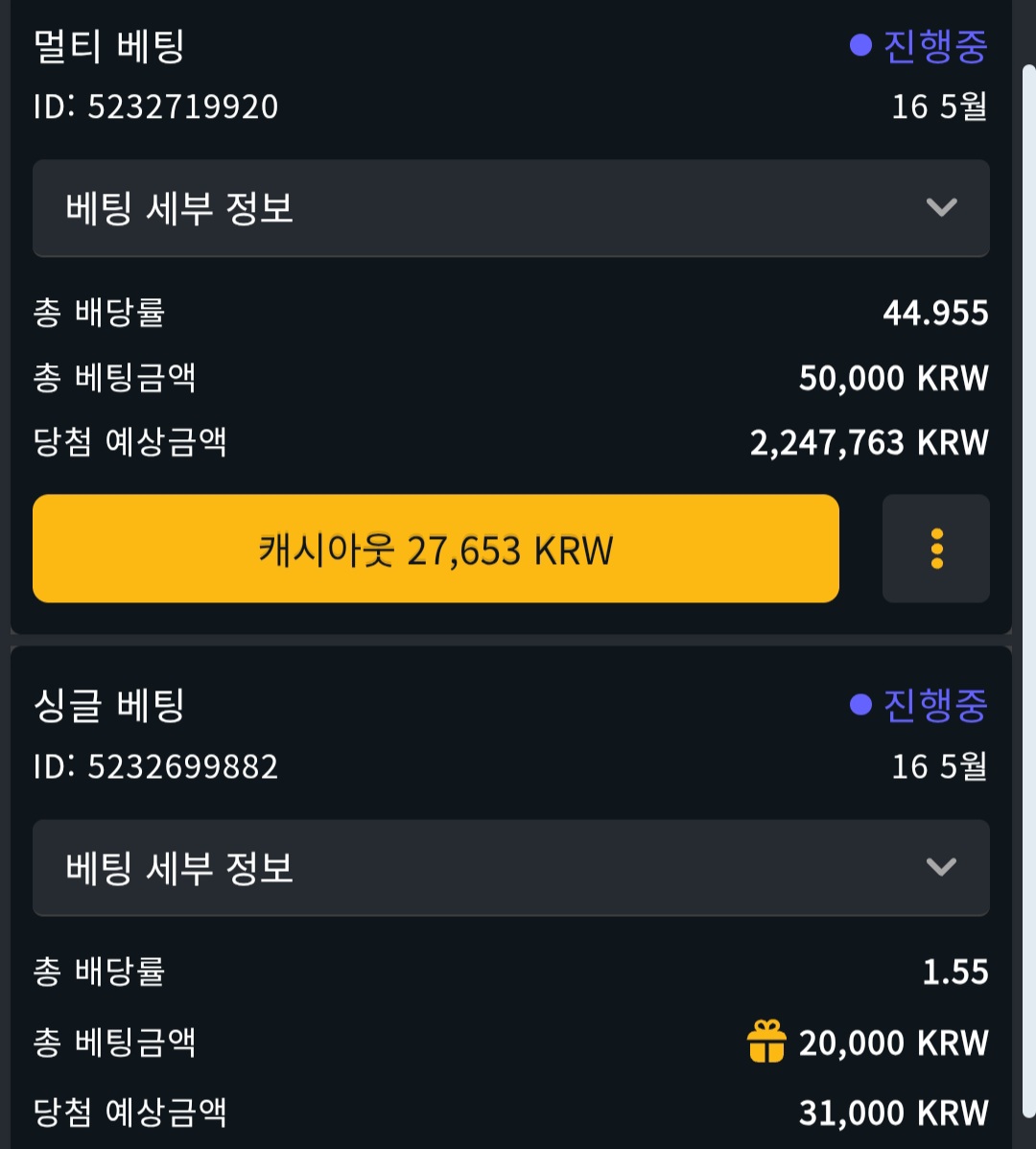Viewport: 1036px width, 1149px height.
Task: Click the total odds value 44.955
Action: point(935,313)
